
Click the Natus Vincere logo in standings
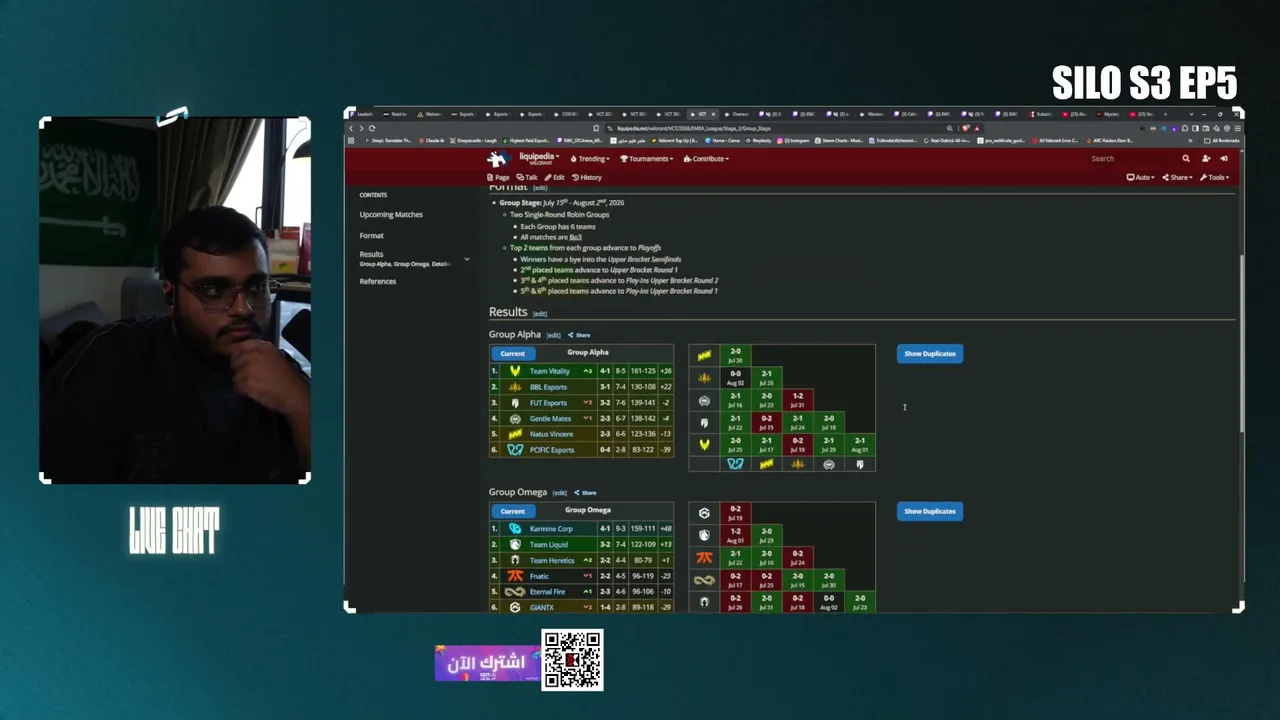[x=515, y=434]
